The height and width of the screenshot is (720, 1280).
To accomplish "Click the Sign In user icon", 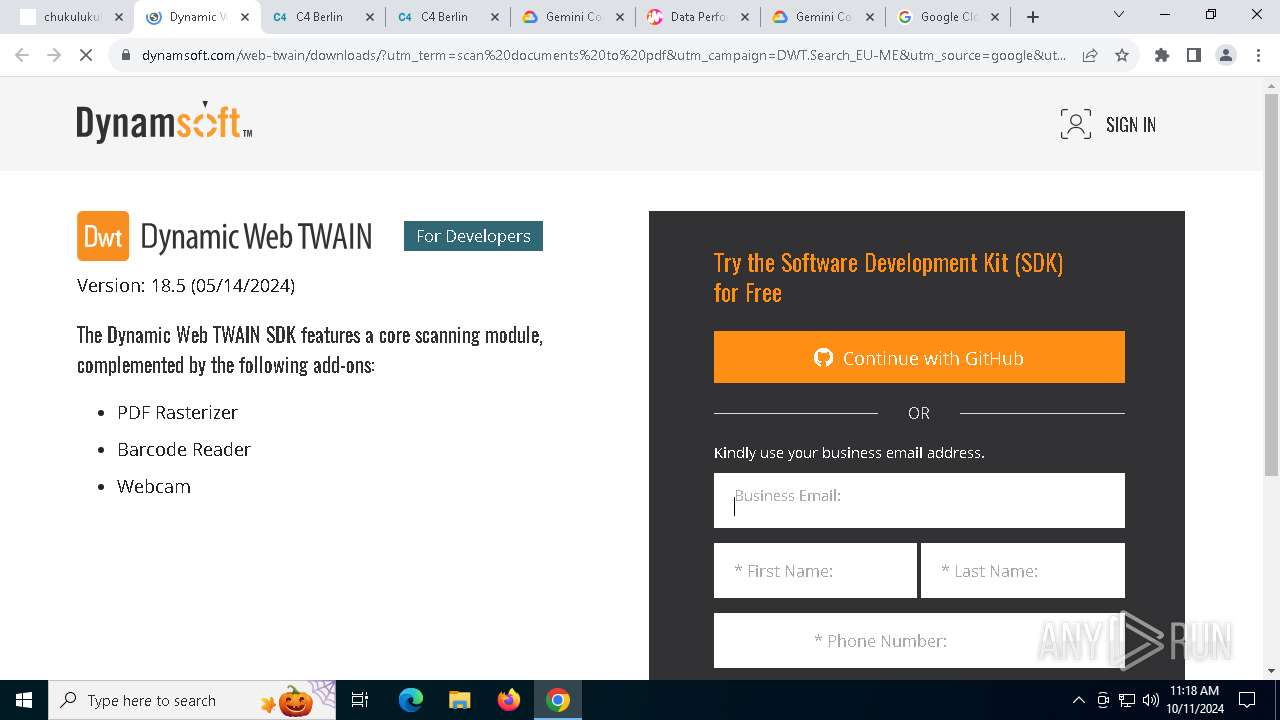I will coord(1076,124).
